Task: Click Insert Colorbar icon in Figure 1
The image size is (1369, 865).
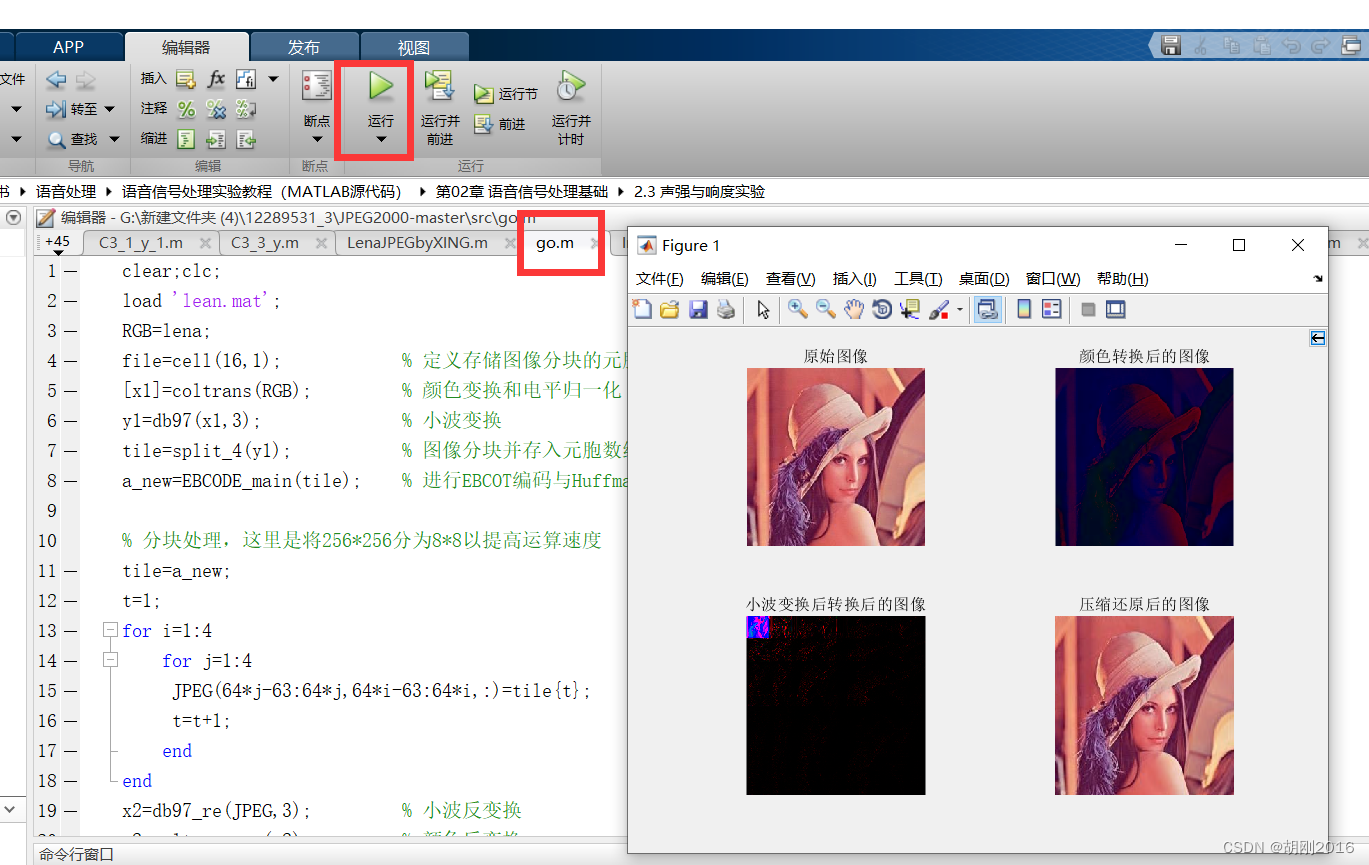Action: (x=1024, y=310)
